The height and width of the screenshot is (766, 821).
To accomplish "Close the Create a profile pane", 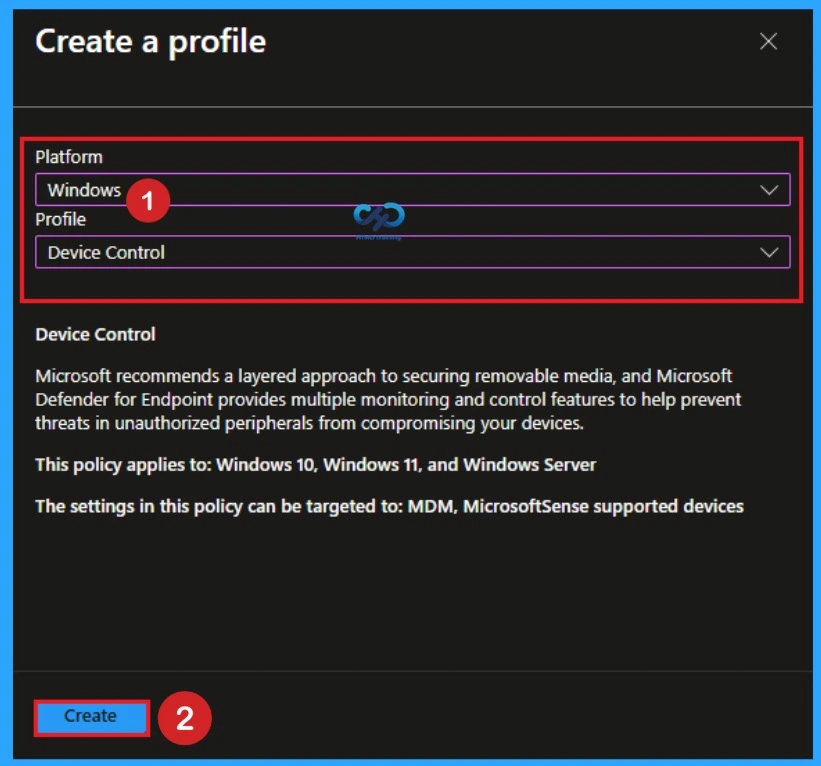I will click(768, 41).
